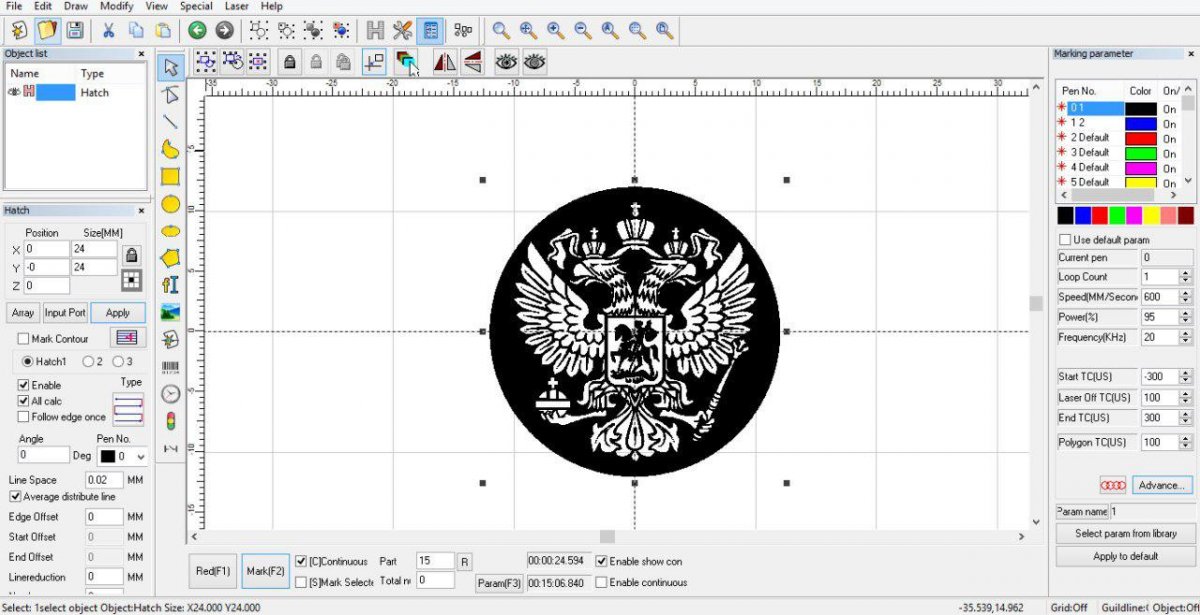Select the Hatch1 radio button
This screenshot has width=1200, height=615.
pyautogui.click(x=29, y=361)
